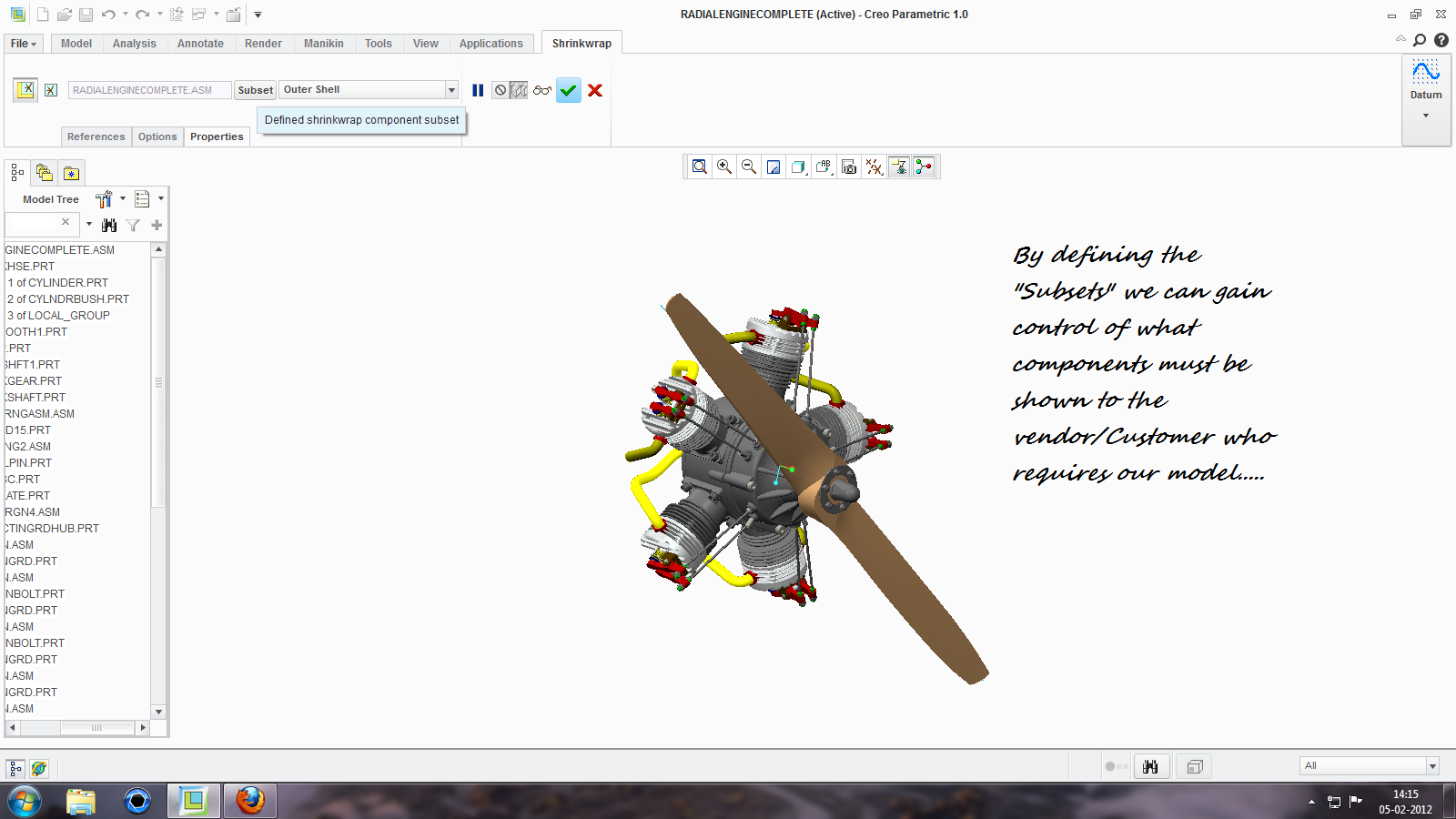1456x819 pixels.
Task: Open the Options panel tab
Action: tap(157, 136)
